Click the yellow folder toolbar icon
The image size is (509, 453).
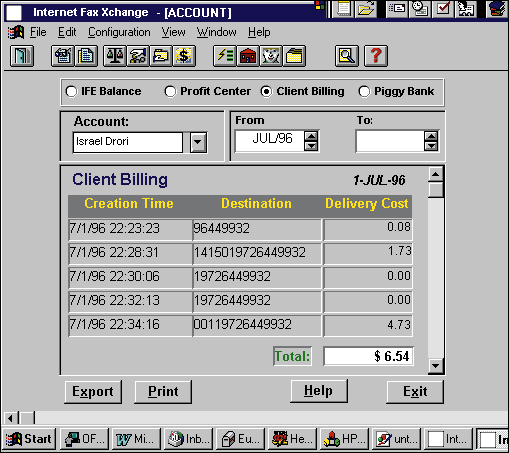coord(294,56)
